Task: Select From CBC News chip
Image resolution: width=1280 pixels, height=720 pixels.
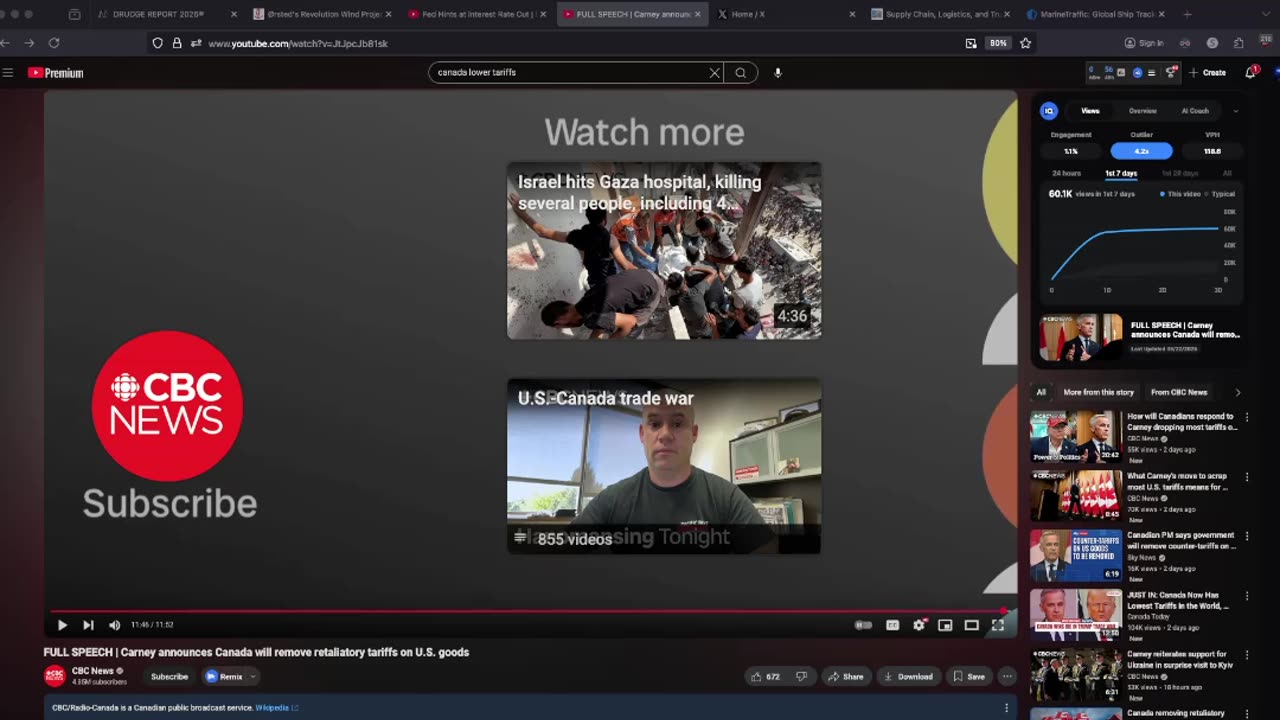Action: (1179, 392)
